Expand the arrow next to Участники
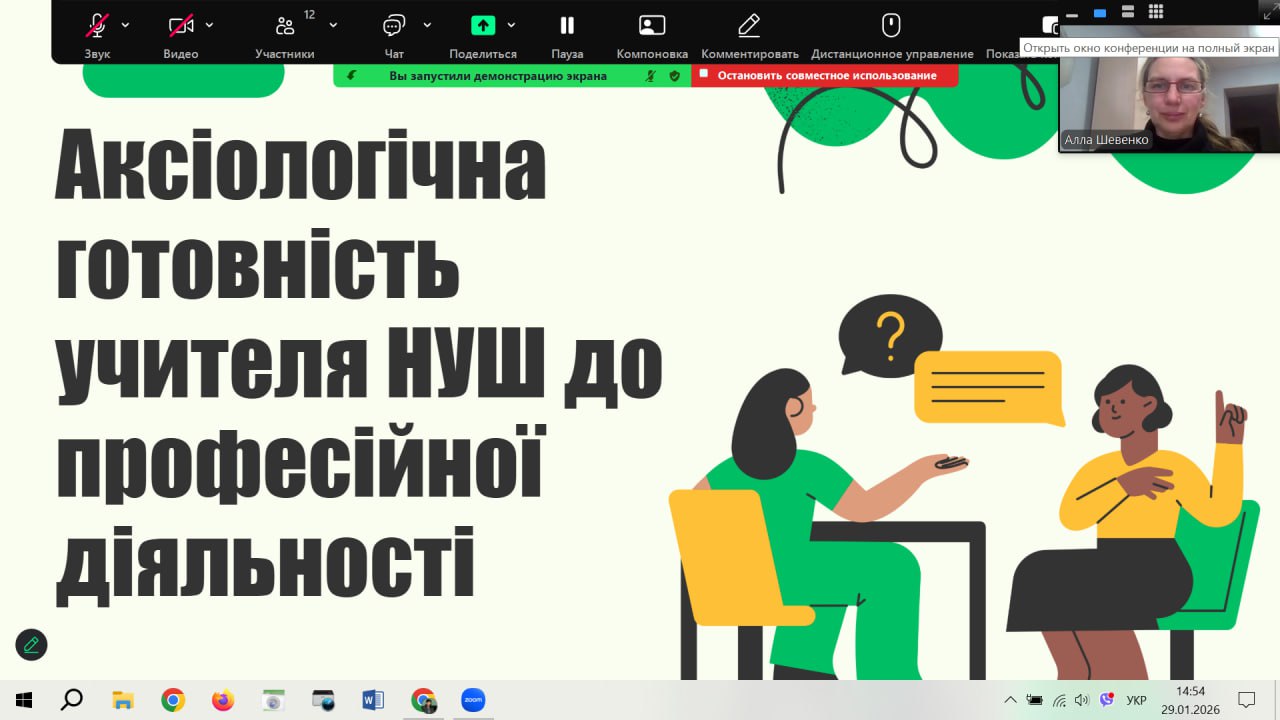1280x720 pixels. (x=333, y=25)
